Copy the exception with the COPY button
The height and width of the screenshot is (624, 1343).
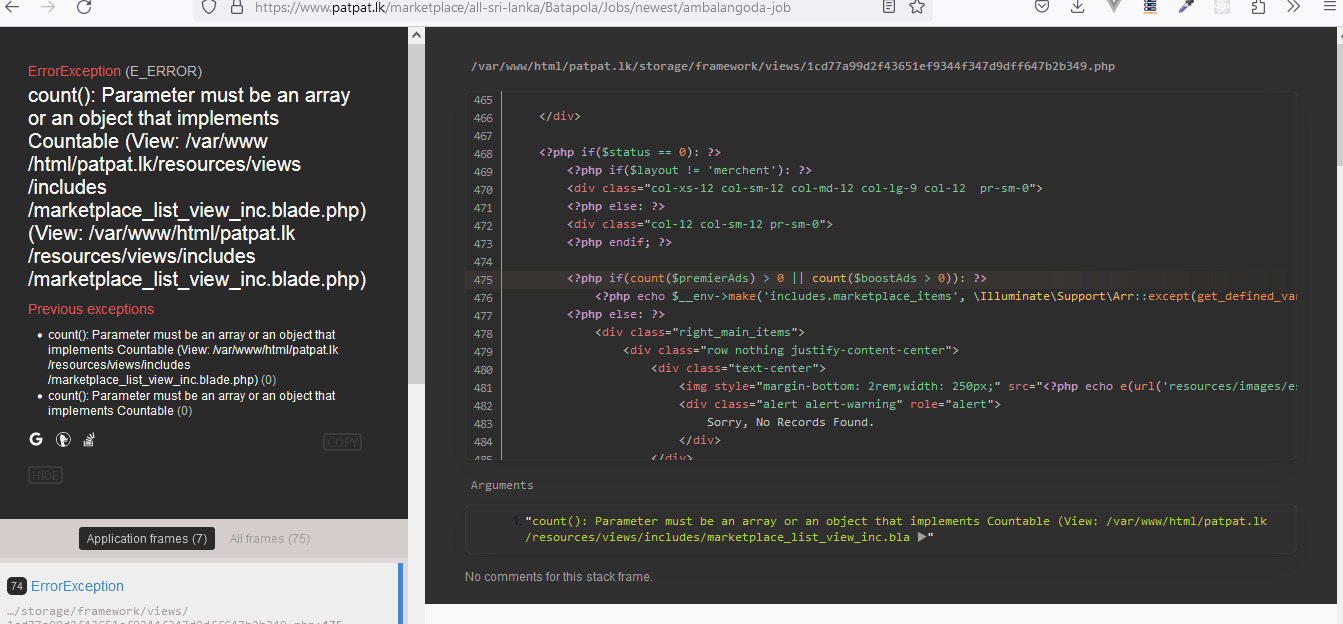click(343, 443)
